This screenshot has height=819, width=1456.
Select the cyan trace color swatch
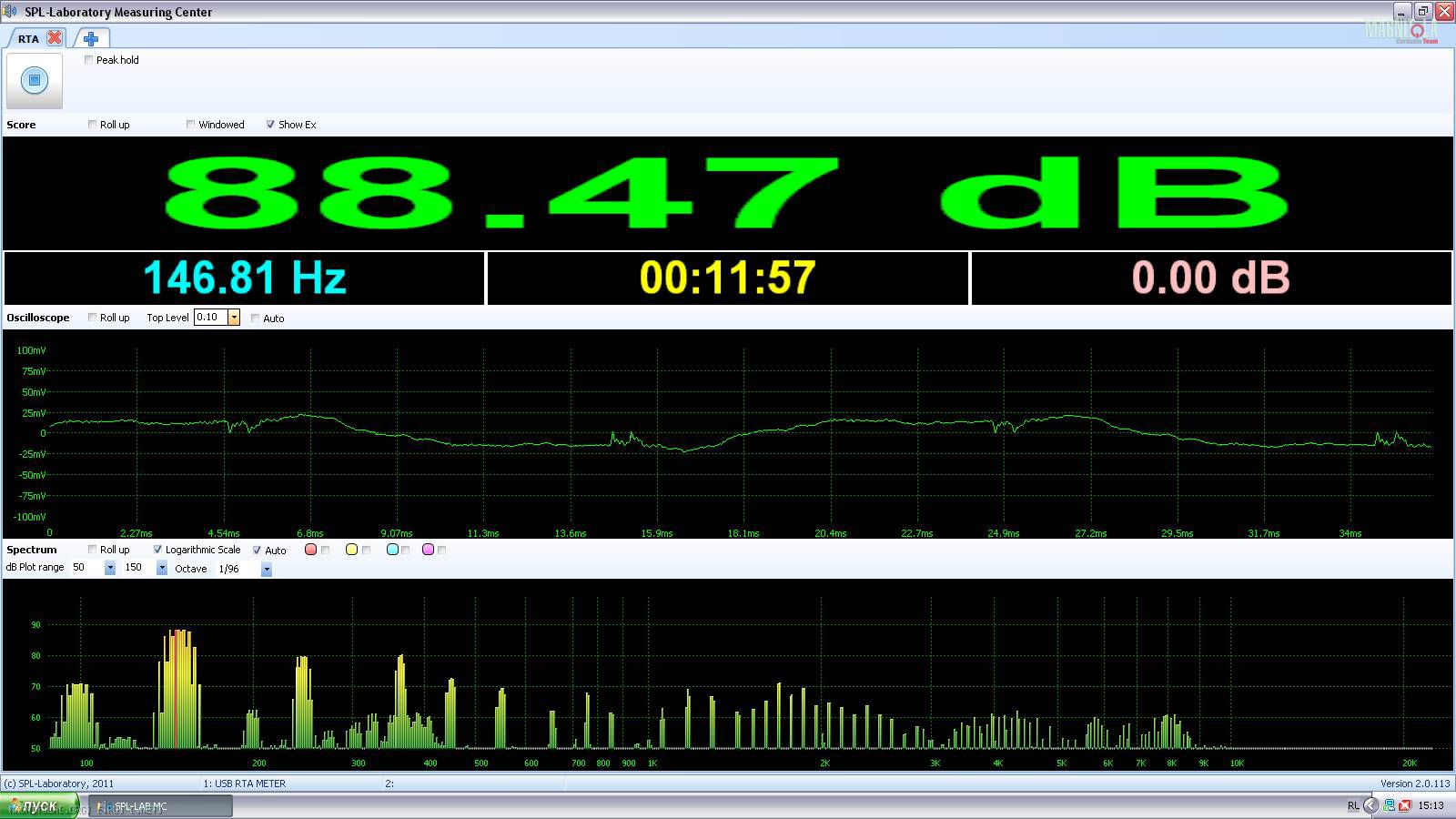point(392,550)
